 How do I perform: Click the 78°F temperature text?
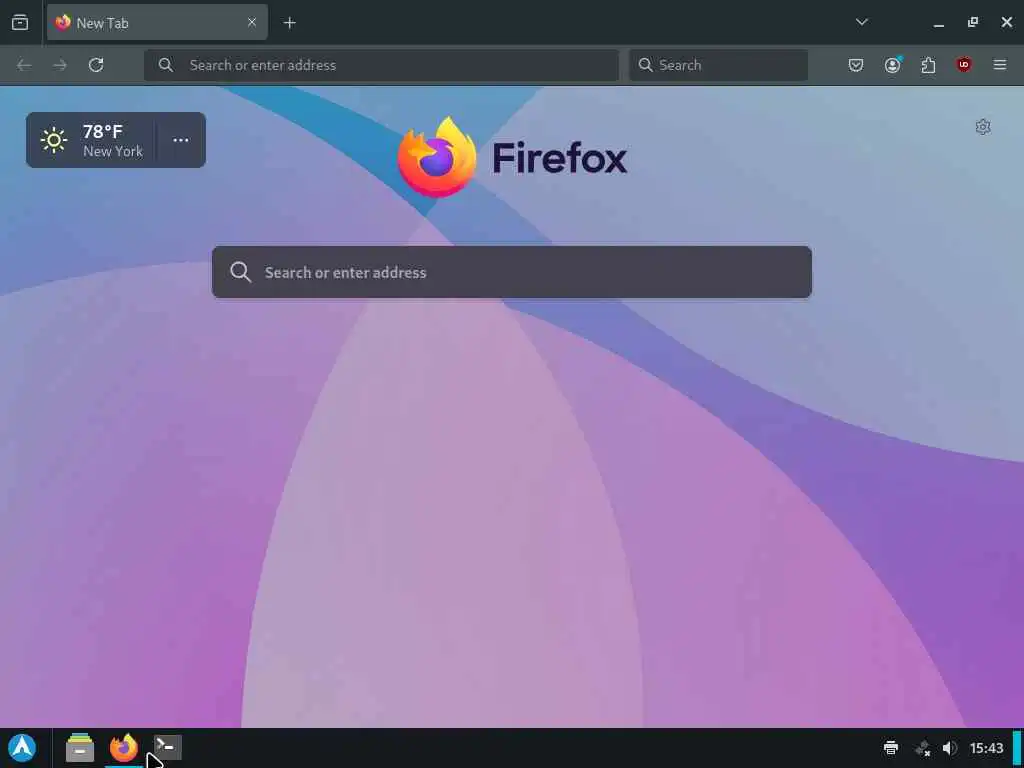(103, 132)
